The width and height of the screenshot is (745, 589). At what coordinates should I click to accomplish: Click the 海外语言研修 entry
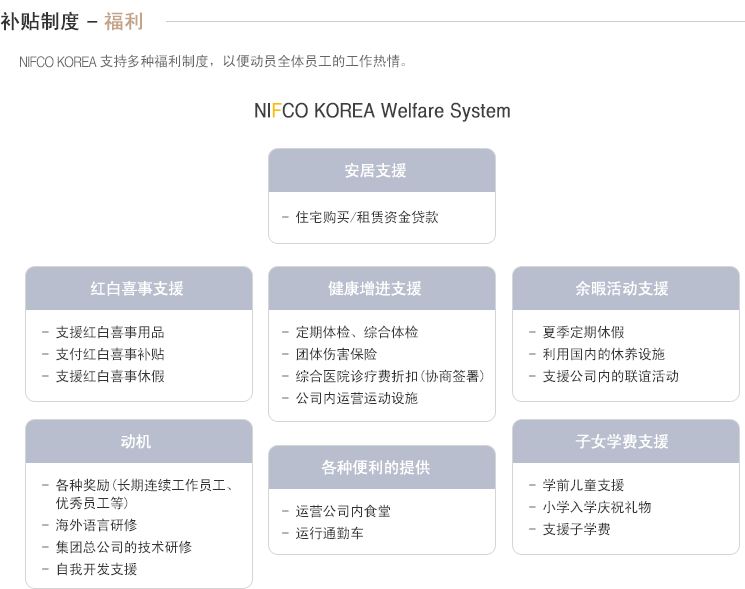coord(96,525)
